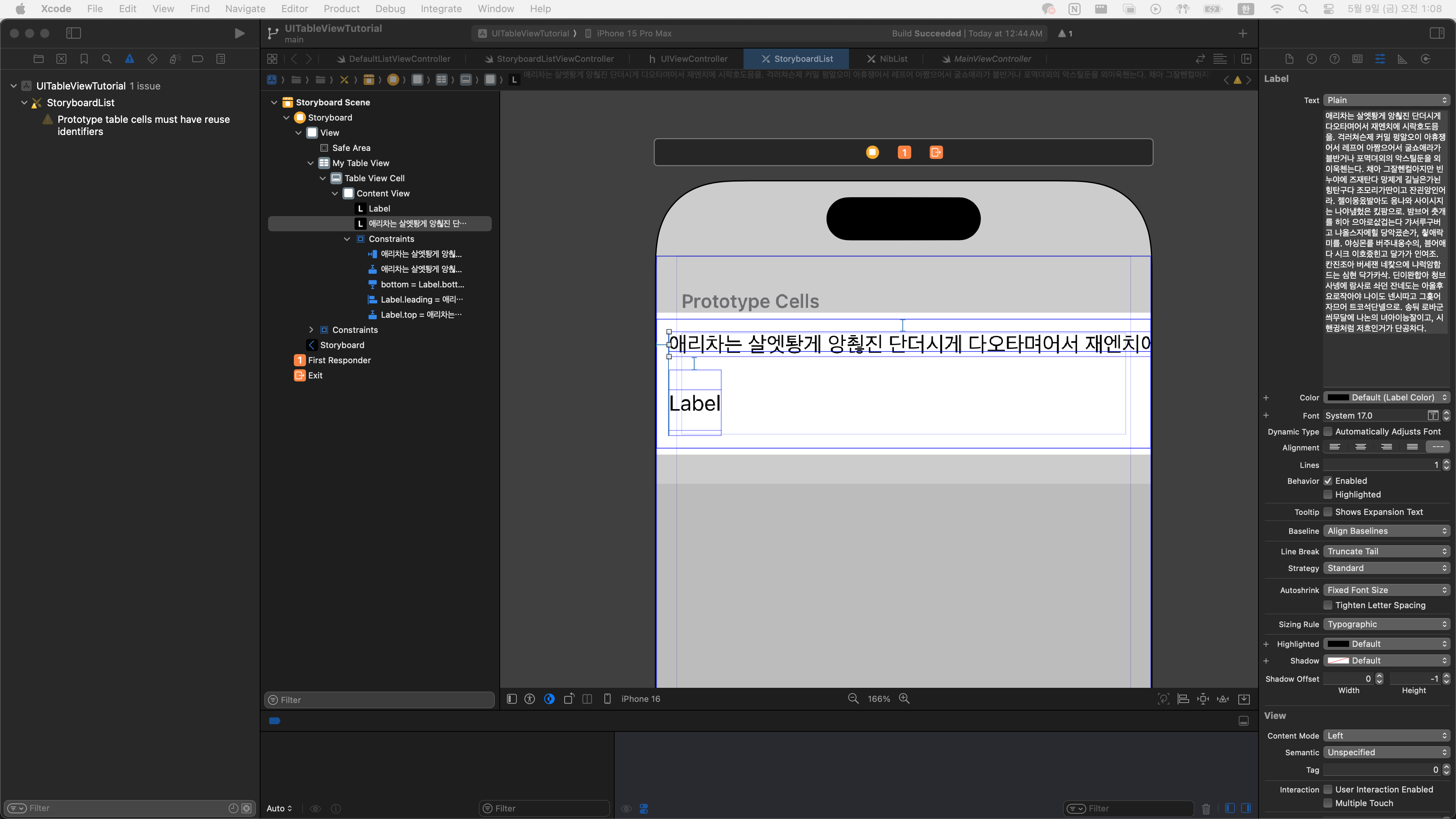Click the document outline Filter field
1456x819 pixels.
tap(379, 700)
